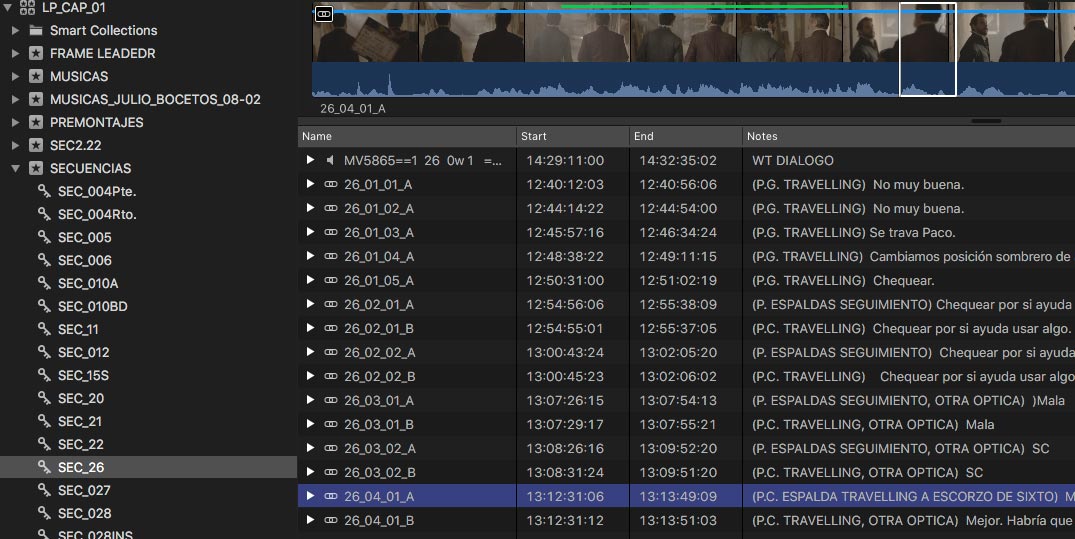Click the keyword key icon for SEC_004Pte.

(45, 191)
